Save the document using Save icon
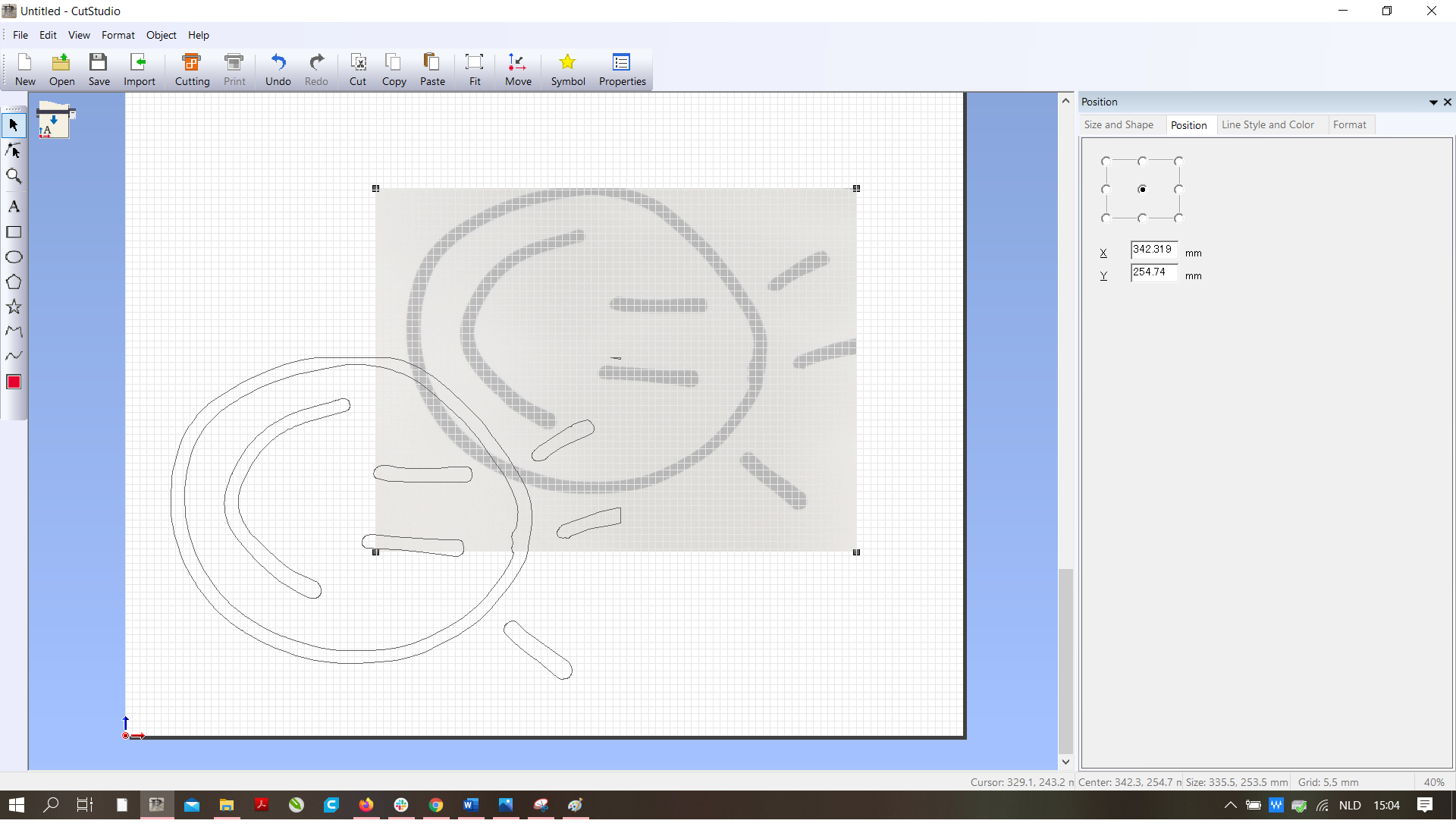The height and width of the screenshot is (833, 1456). pyautogui.click(x=99, y=70)
